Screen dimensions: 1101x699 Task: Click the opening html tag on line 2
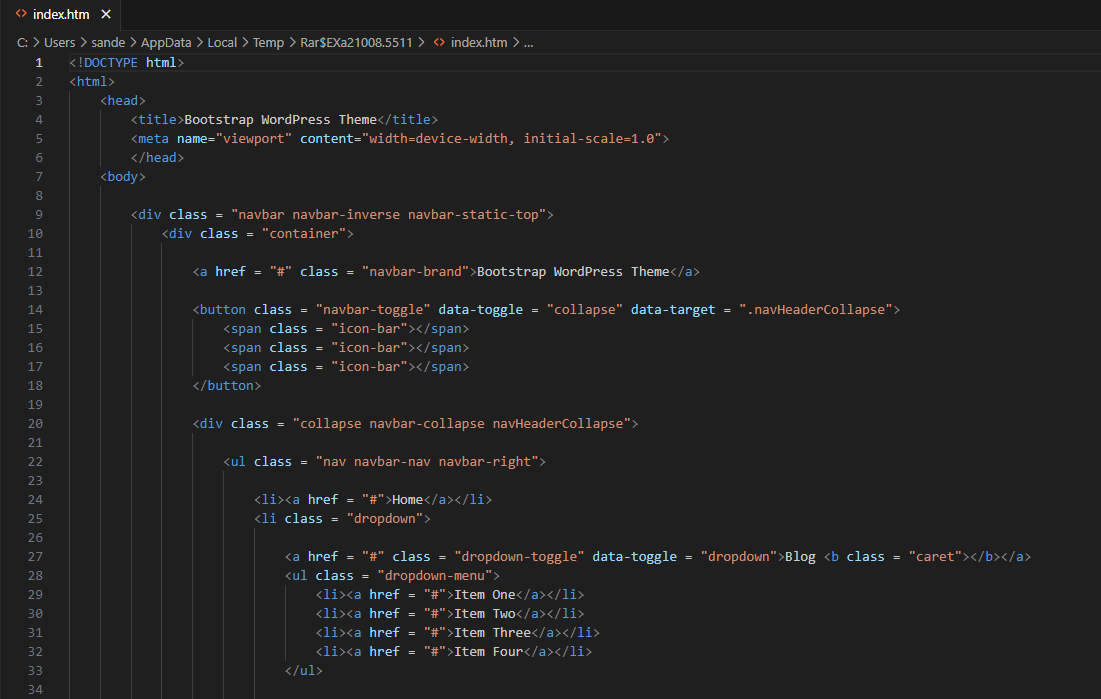pos(92,81)
